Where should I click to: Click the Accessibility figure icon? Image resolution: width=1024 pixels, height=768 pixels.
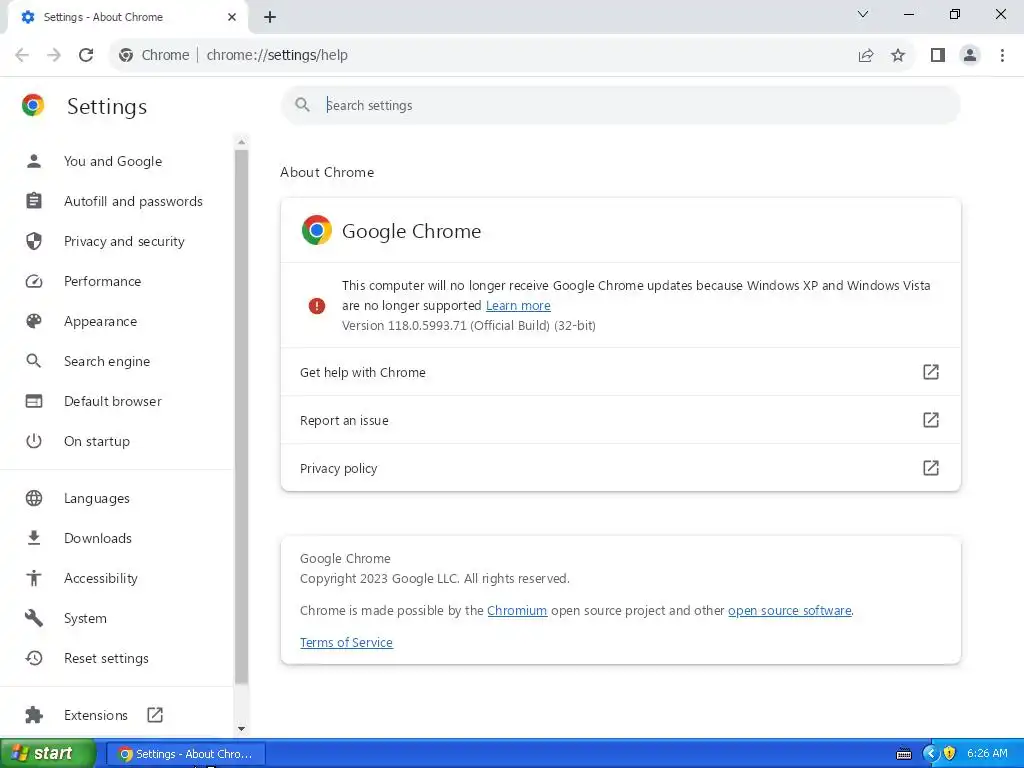click(33, 578)
